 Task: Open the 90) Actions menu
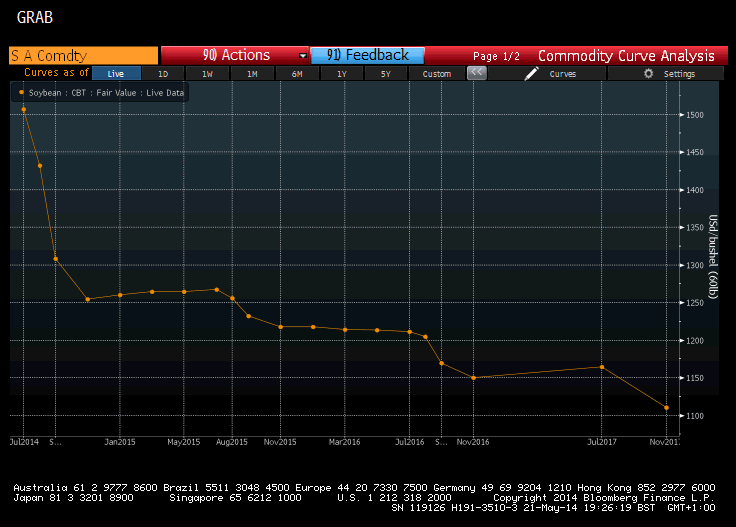point(235,56)
